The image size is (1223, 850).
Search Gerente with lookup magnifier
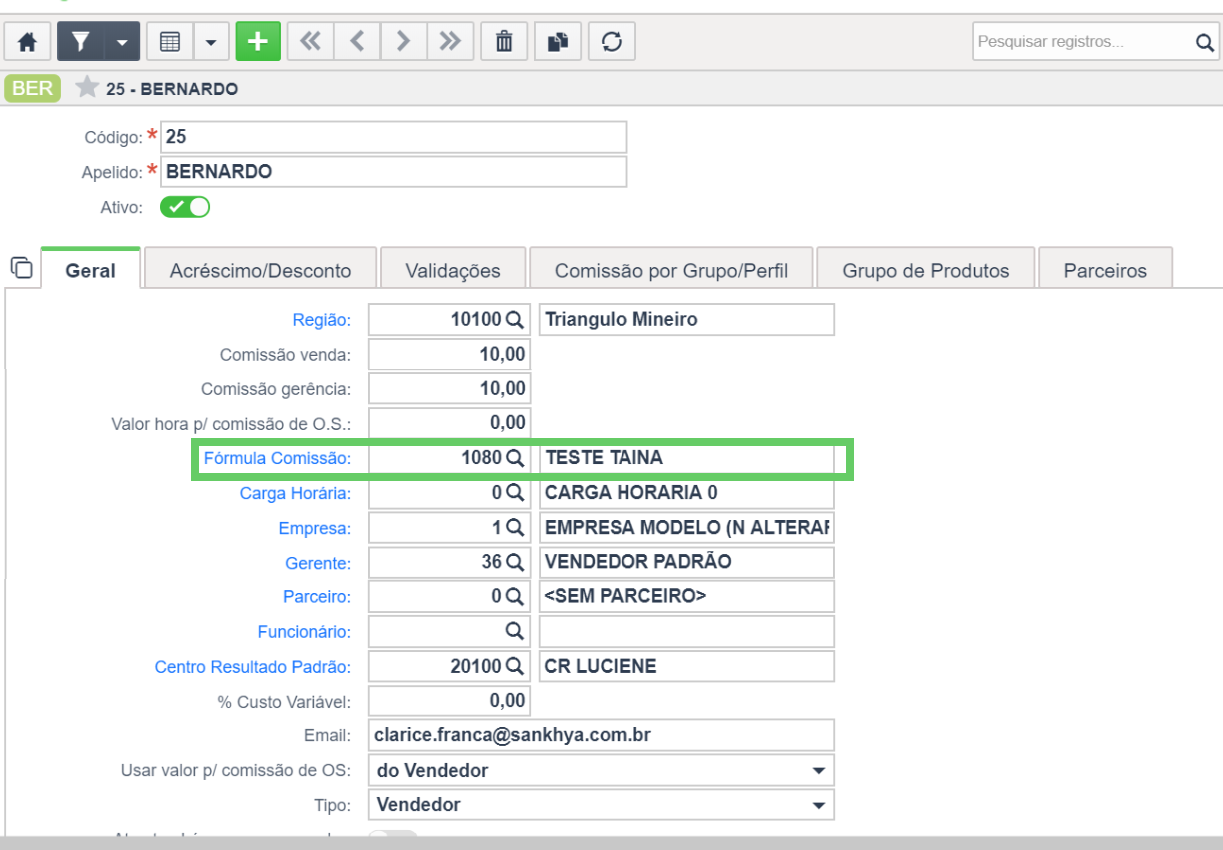pyautogui.click(x=514, y=562)
